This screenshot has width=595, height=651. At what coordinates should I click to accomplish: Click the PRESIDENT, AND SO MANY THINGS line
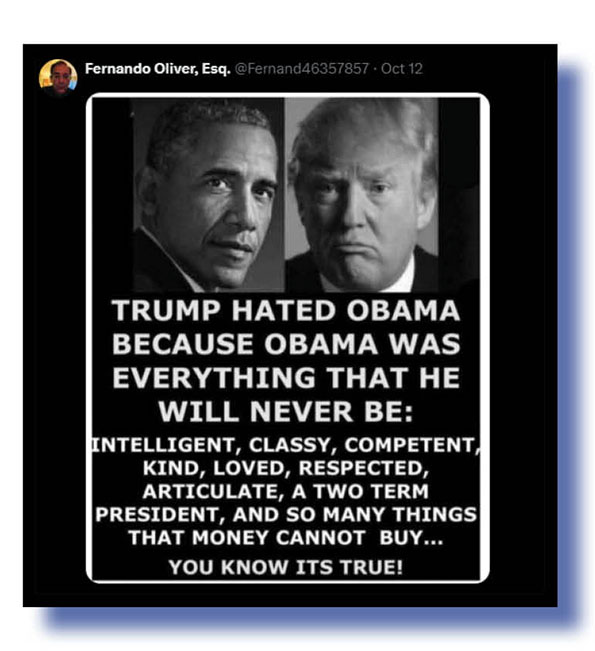286,514
